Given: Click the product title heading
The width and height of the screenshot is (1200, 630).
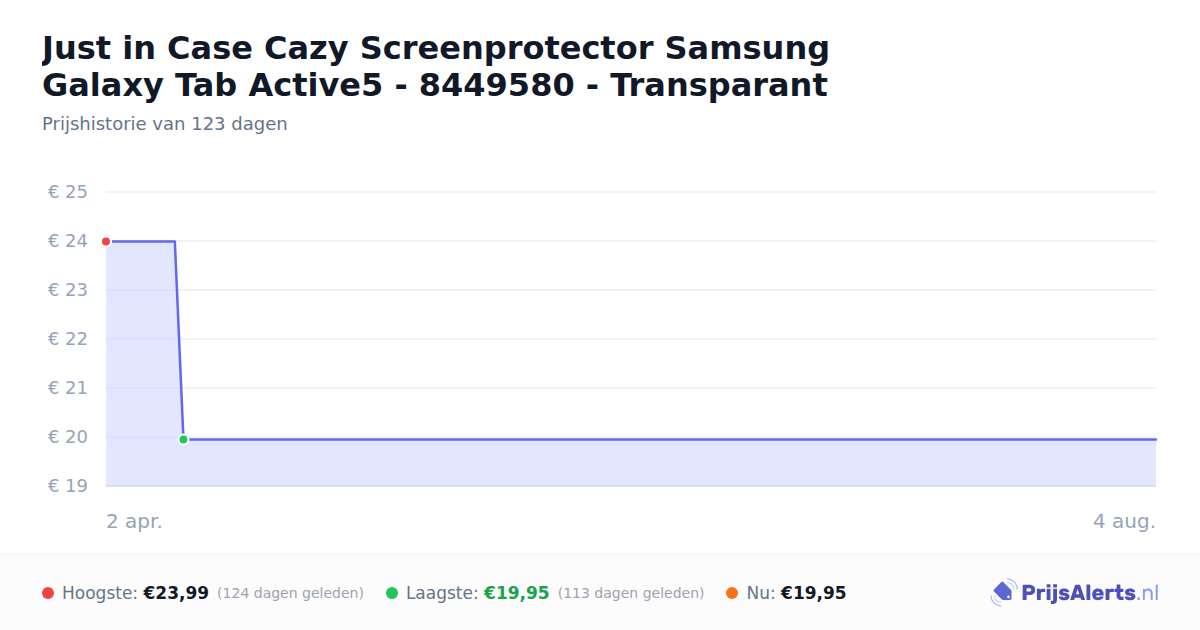Looking at the screenshot, I should (436, 66).
